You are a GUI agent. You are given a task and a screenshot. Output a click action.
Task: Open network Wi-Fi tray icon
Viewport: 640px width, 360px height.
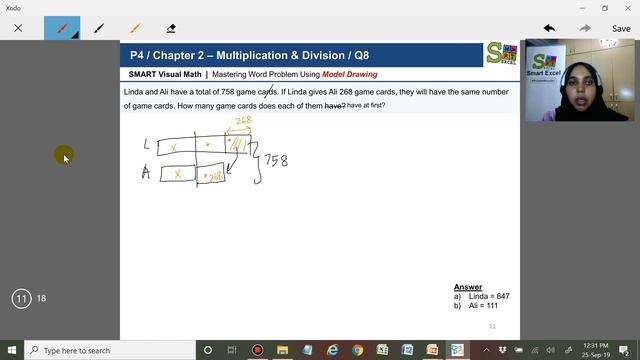tap(535, 350)
